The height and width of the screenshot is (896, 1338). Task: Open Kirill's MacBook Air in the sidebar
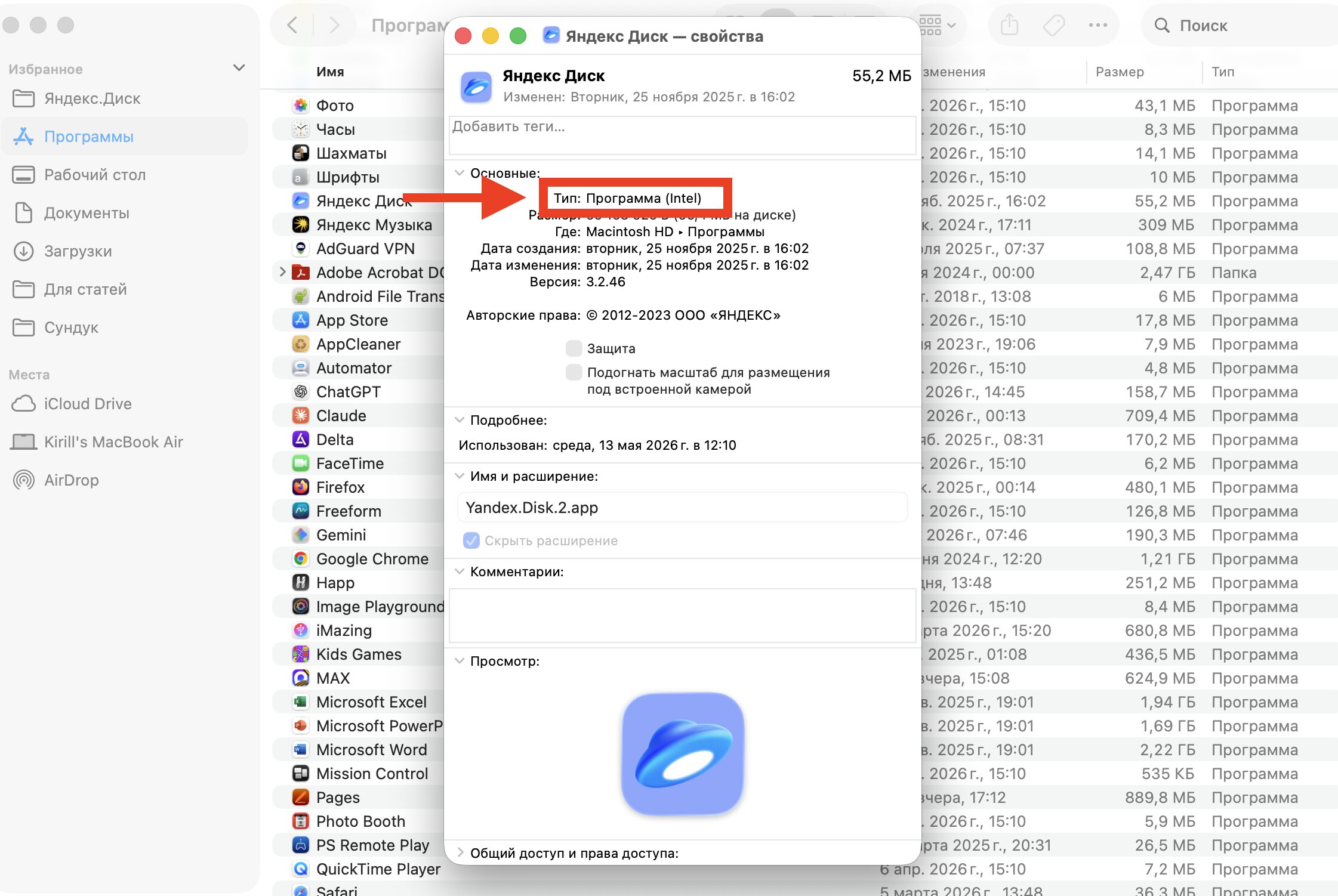pyautogui.click(x=124, y=442)
